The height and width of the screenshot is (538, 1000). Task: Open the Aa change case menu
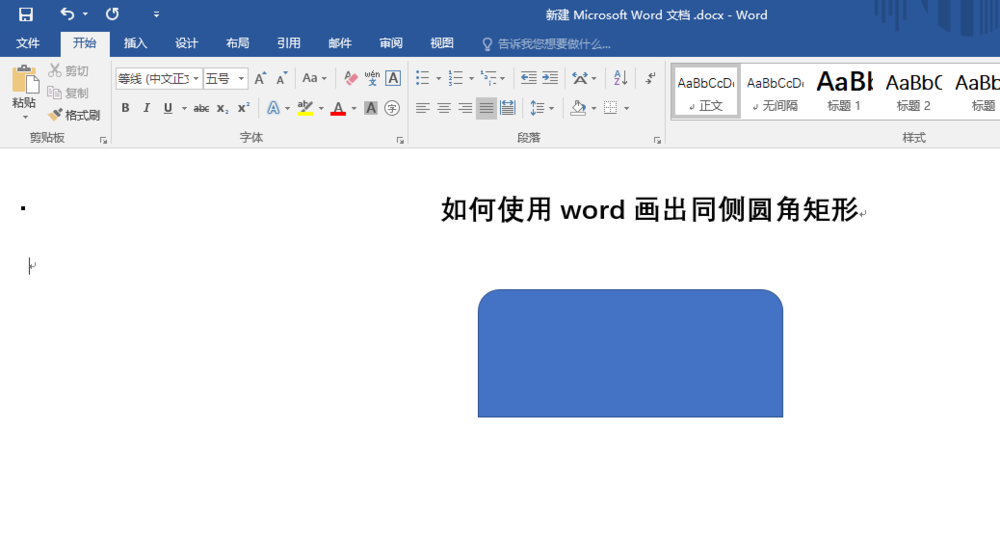(x=314, y=78)
